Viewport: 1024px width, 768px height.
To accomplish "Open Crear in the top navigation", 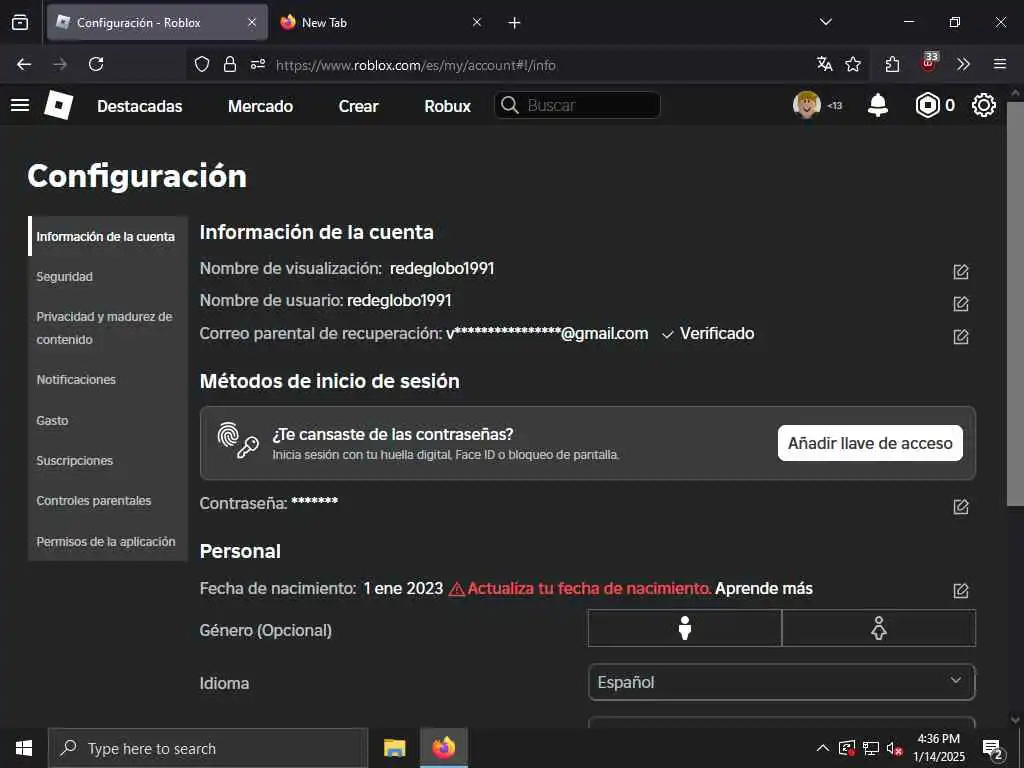I will coord(359,106).
